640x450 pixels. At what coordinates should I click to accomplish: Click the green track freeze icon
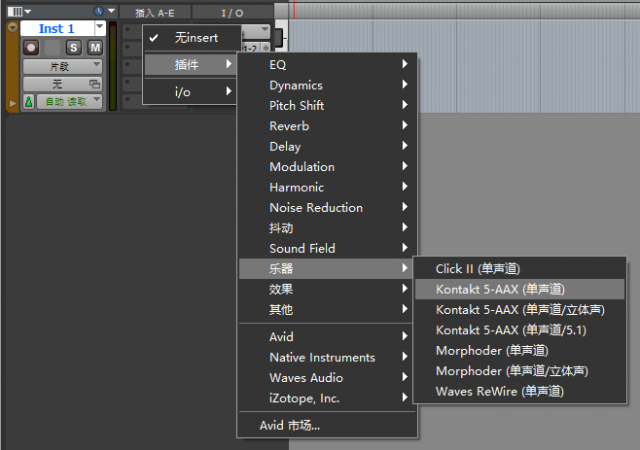point(29,101)
